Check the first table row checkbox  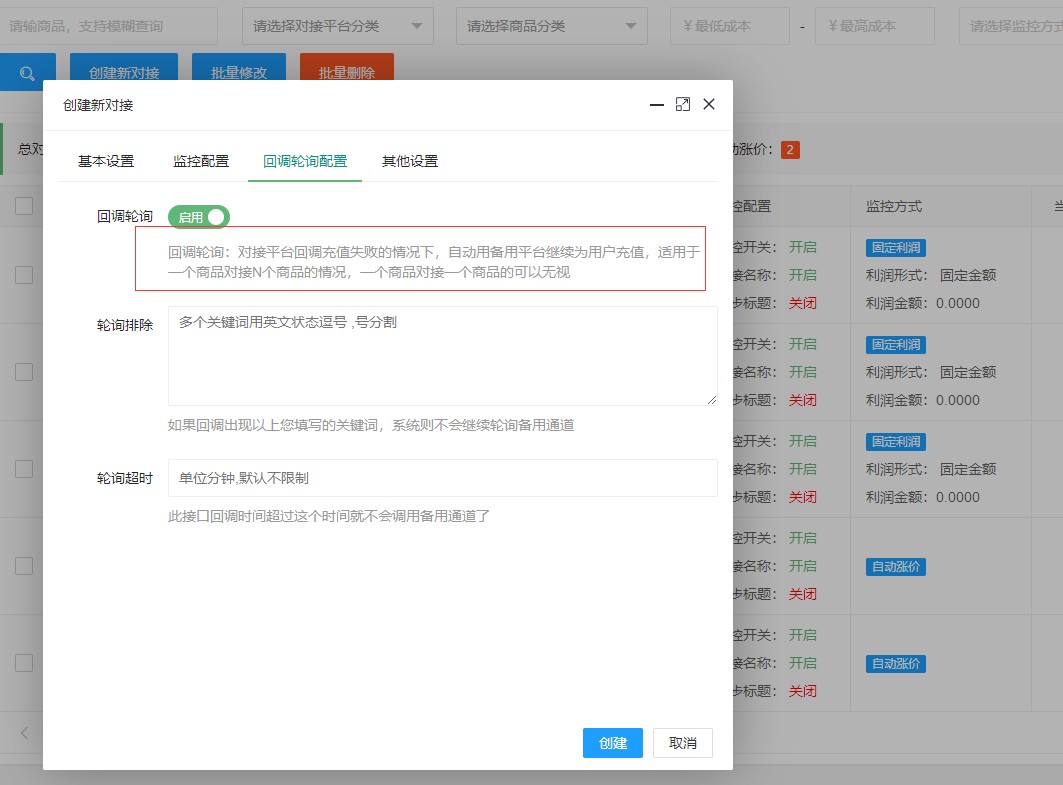[24, 275]
